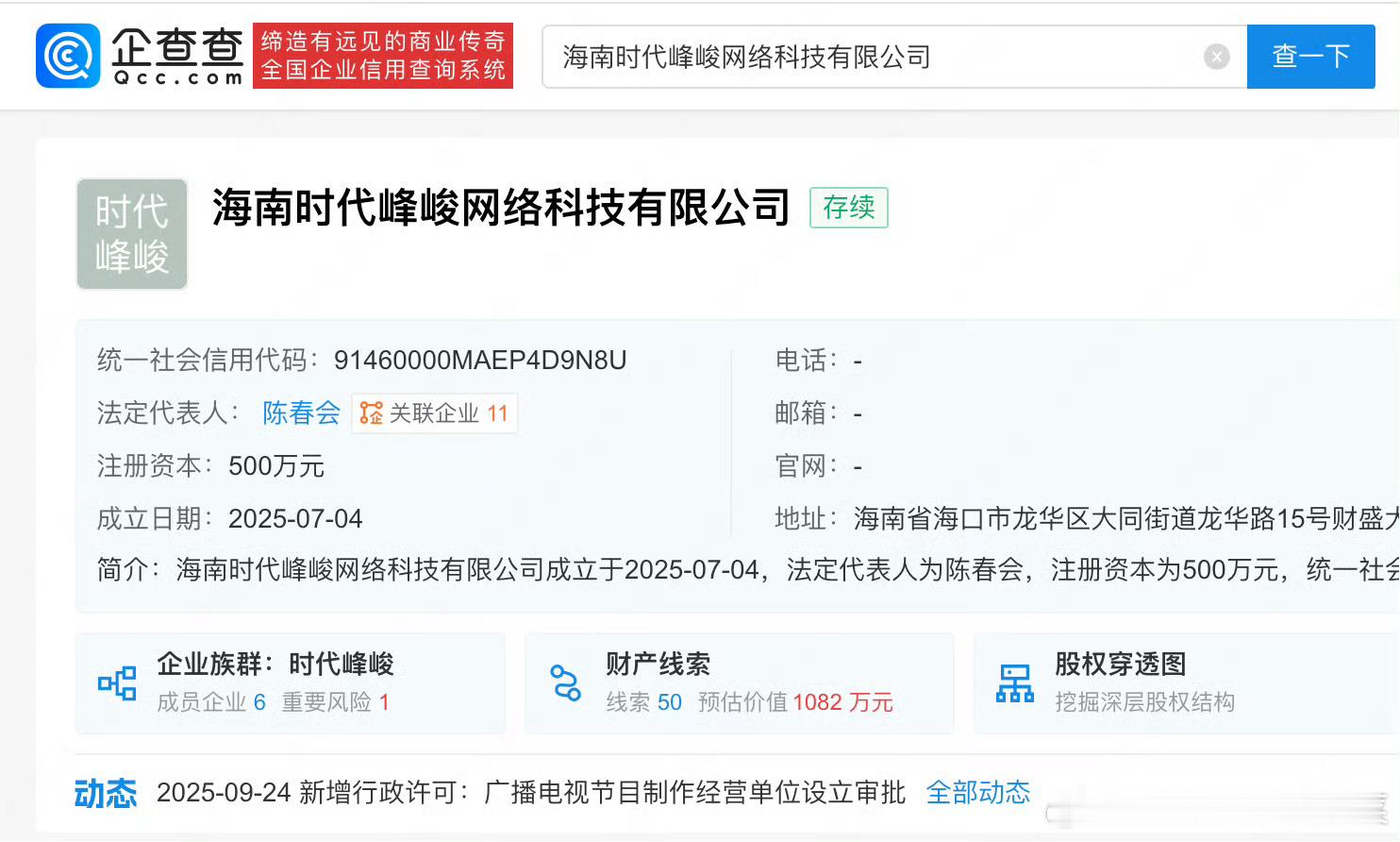
Task: Click the 股权穿透图 structure icon
Action: [1015, 682]
